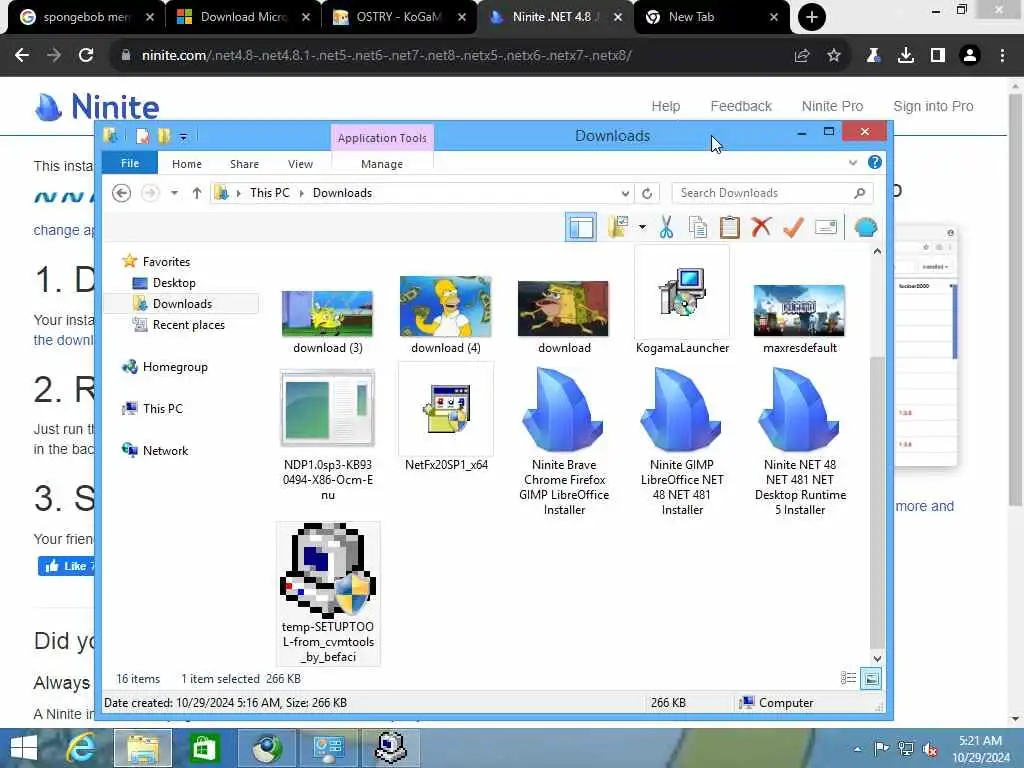This screenshot has height=768, width=1024.
Task: Open the File tab in Explorer
Action: 130,163
